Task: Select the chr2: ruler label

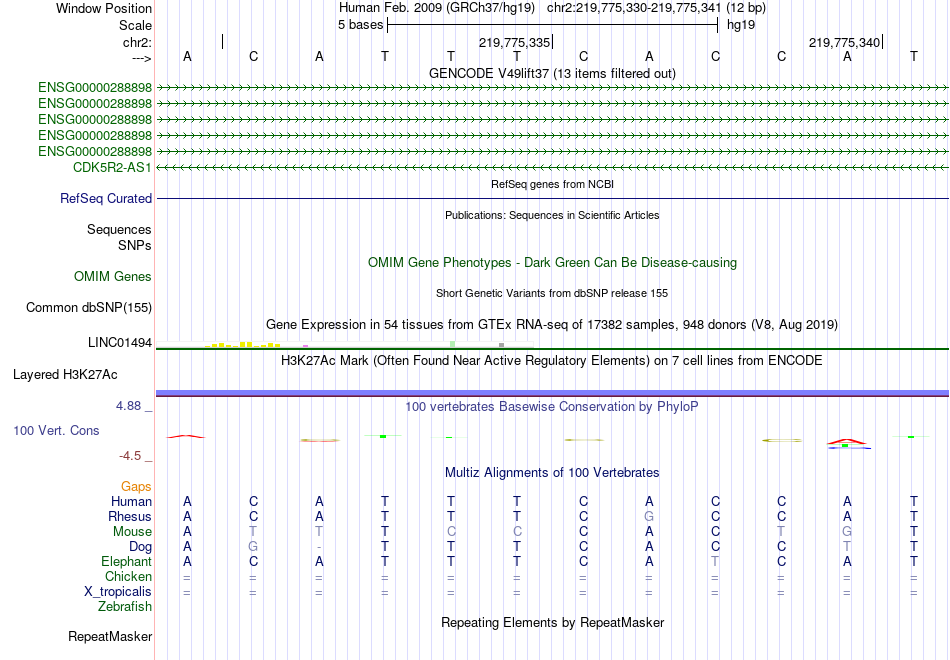Action: (137, 42)
